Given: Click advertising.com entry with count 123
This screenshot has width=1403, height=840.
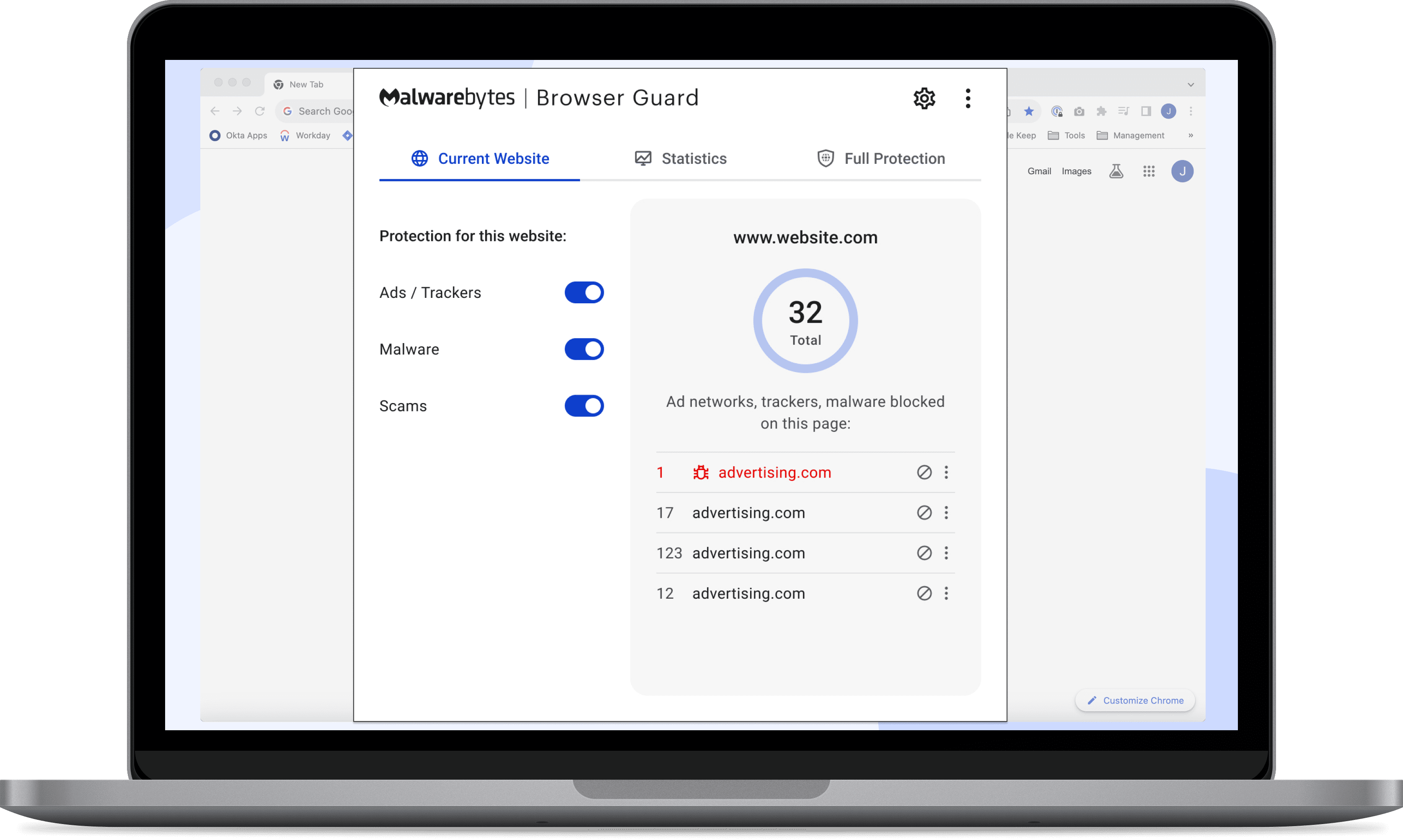Looking at the screenshot, I should click(748, 553).
